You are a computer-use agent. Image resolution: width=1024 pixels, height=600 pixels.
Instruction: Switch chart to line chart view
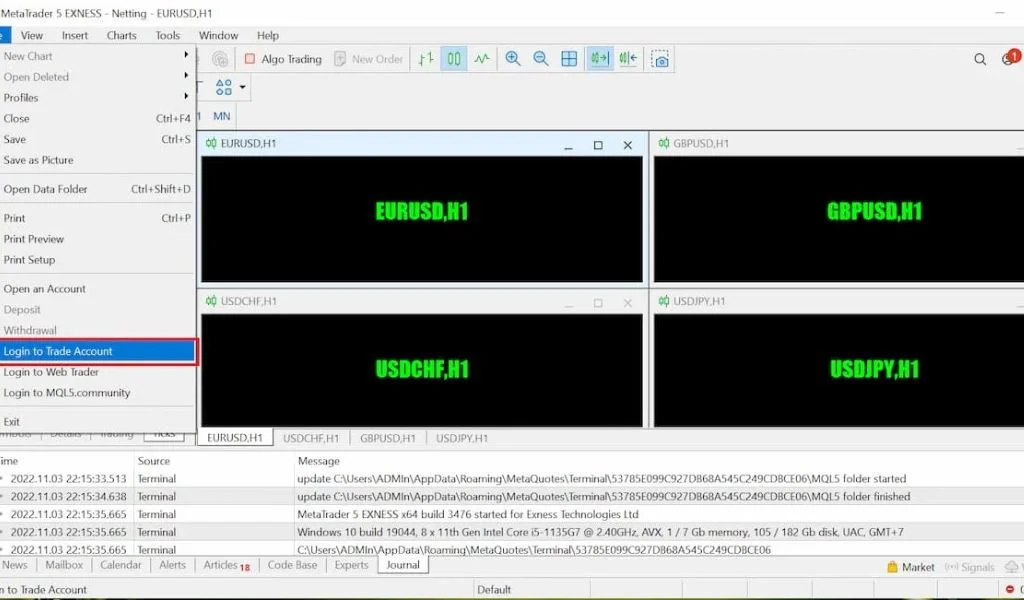[482, 58]
